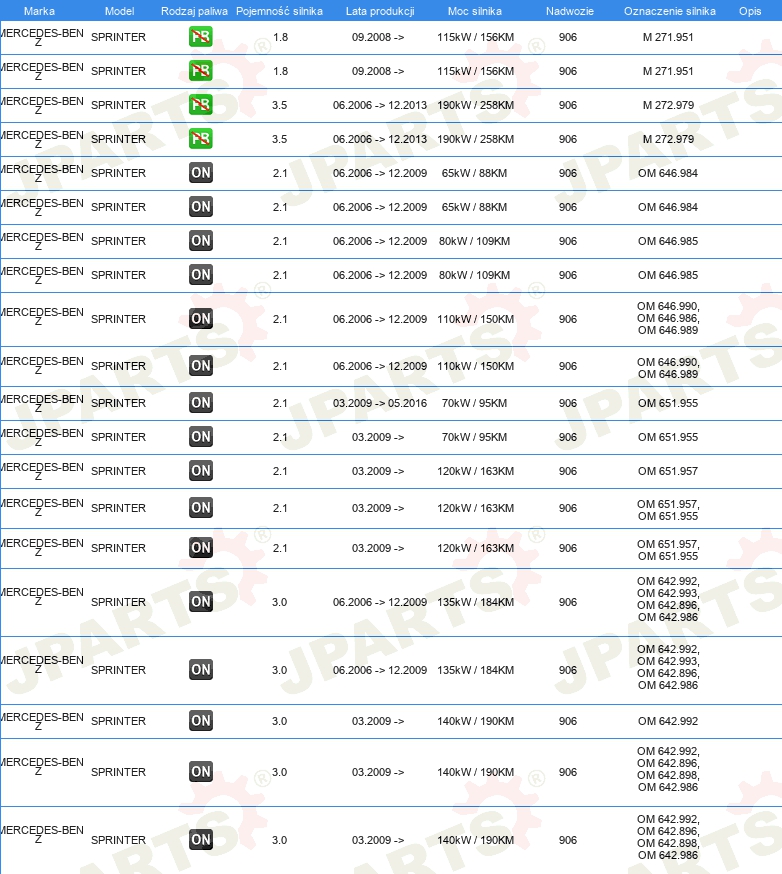Click SPRINTER in the 03.2009 -> 05.2016 row
The width and height of the screenshot is (782, 874).
118,403
